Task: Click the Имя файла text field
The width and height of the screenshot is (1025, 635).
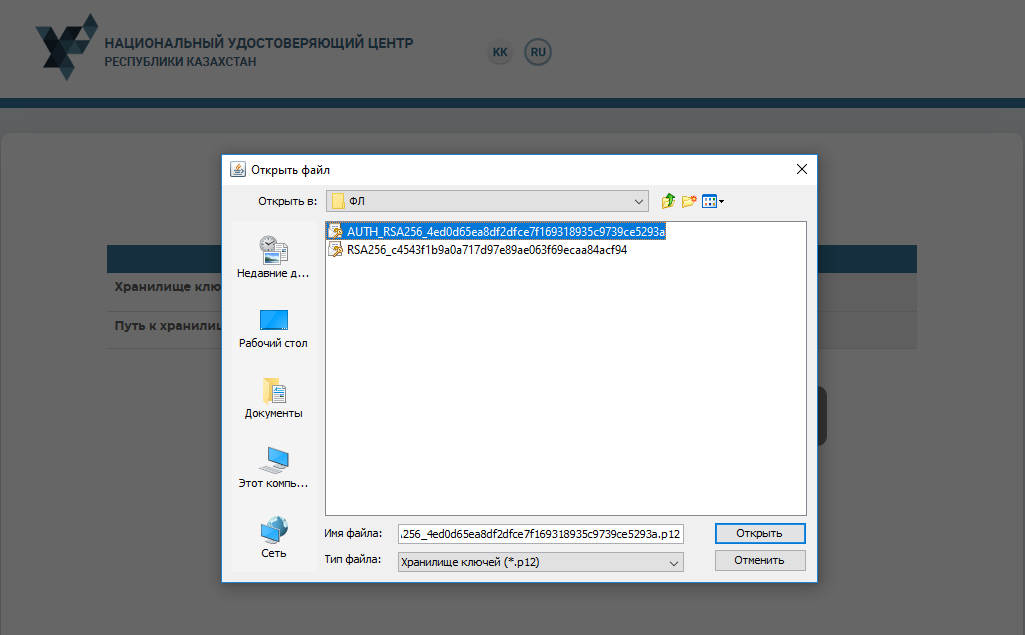Action: (540, 534)
